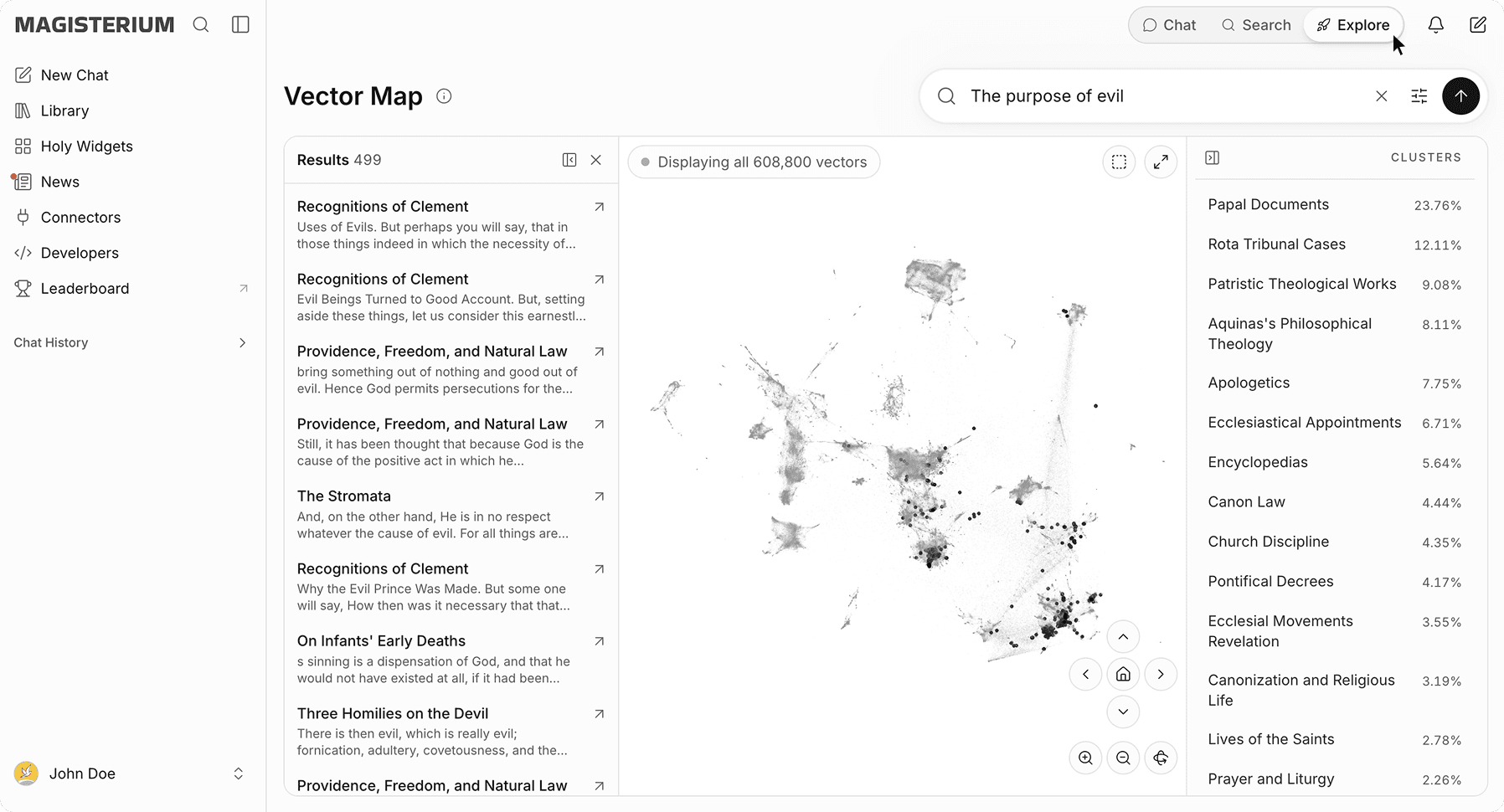Image resolution: width=1504 pixels, height=812 pixels.
Task: Open the Leaderboard link
Action: click(132, 289)
